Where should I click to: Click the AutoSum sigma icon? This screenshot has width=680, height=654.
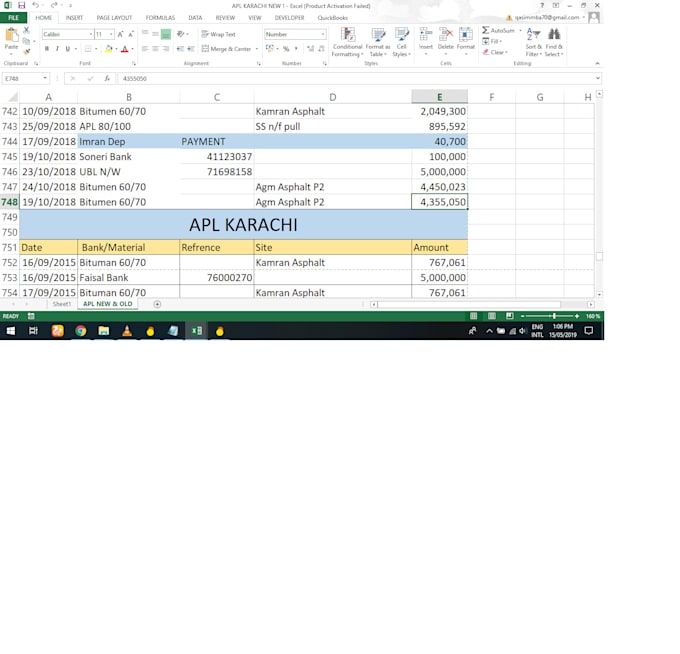pos(485,30)
